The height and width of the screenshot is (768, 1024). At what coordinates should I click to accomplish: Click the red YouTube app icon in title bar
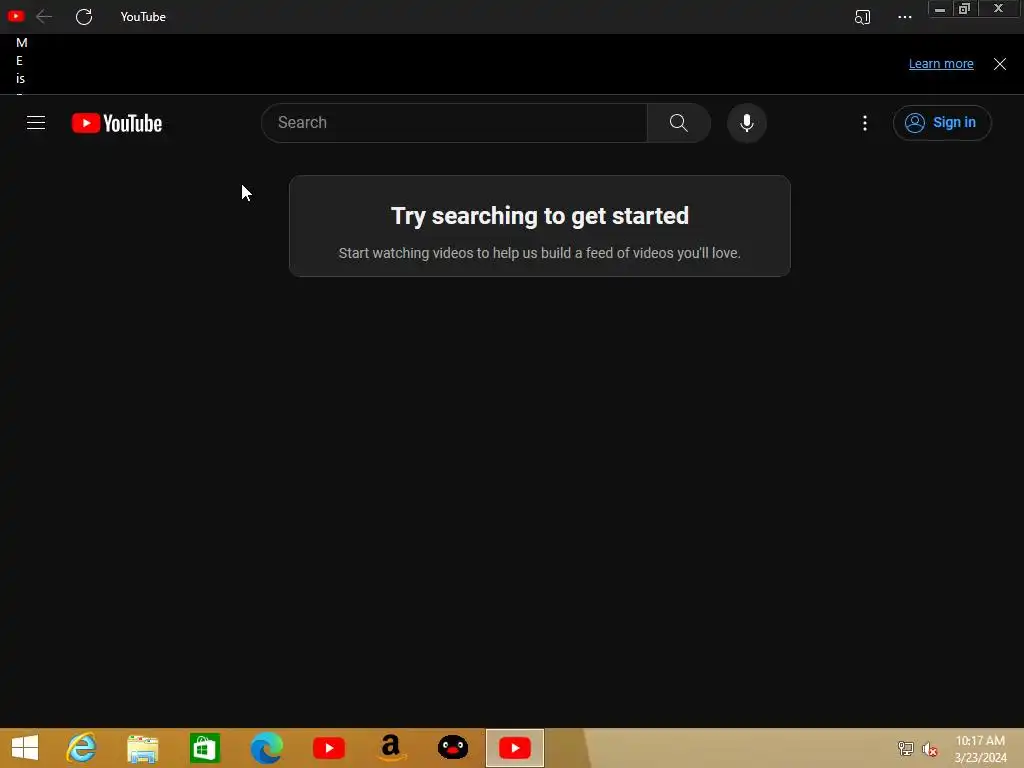[x=16, y=16]
